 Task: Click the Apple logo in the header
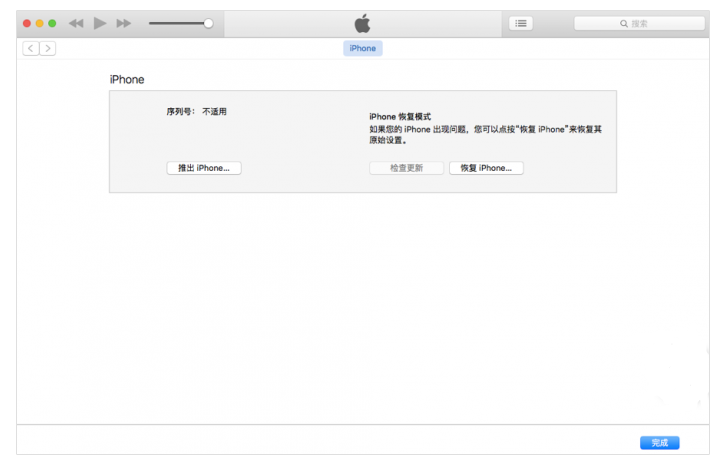point(363,23)
